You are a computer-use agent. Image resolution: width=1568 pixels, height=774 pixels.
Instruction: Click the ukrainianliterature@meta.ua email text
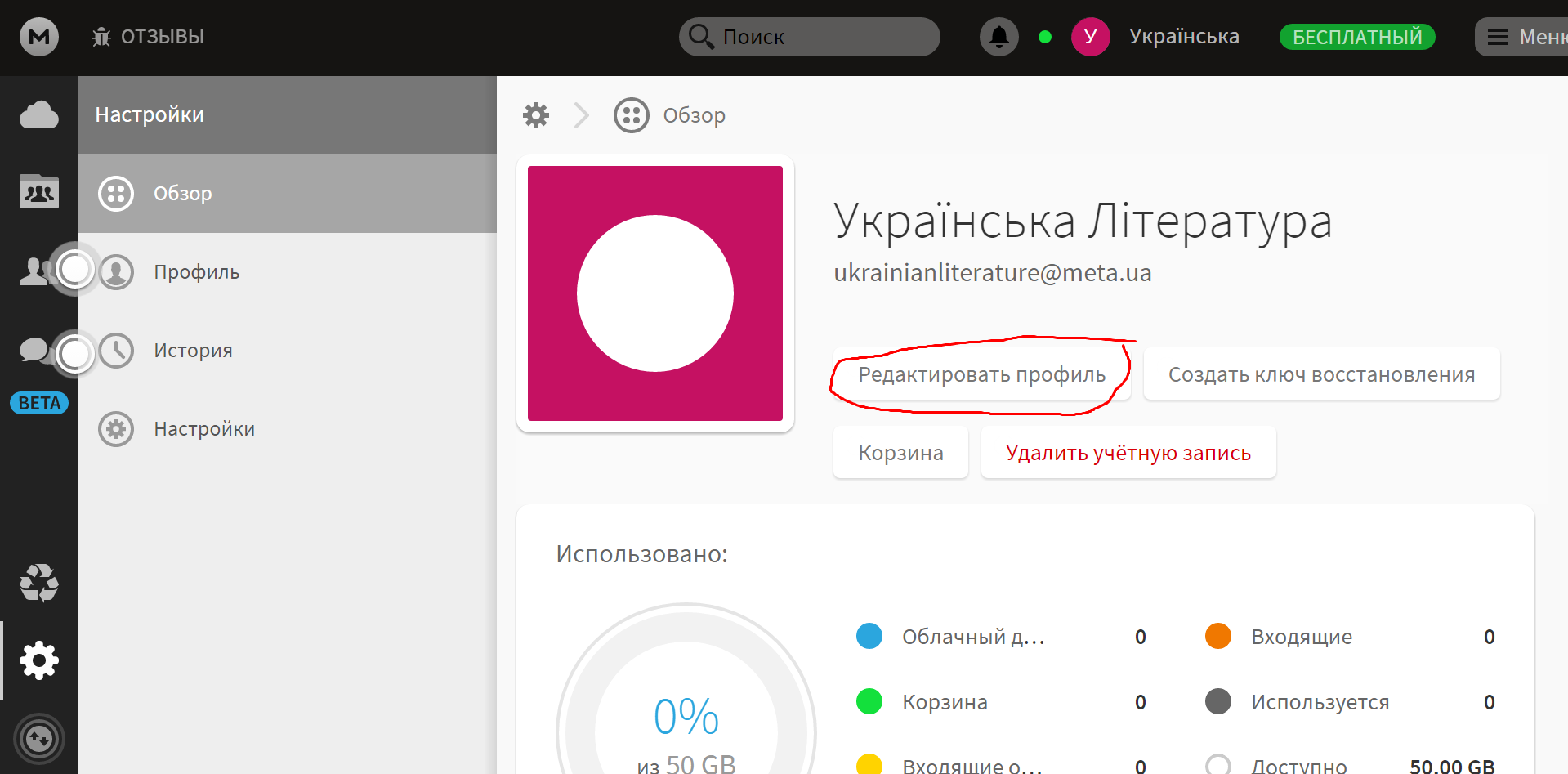click(992, 272)
